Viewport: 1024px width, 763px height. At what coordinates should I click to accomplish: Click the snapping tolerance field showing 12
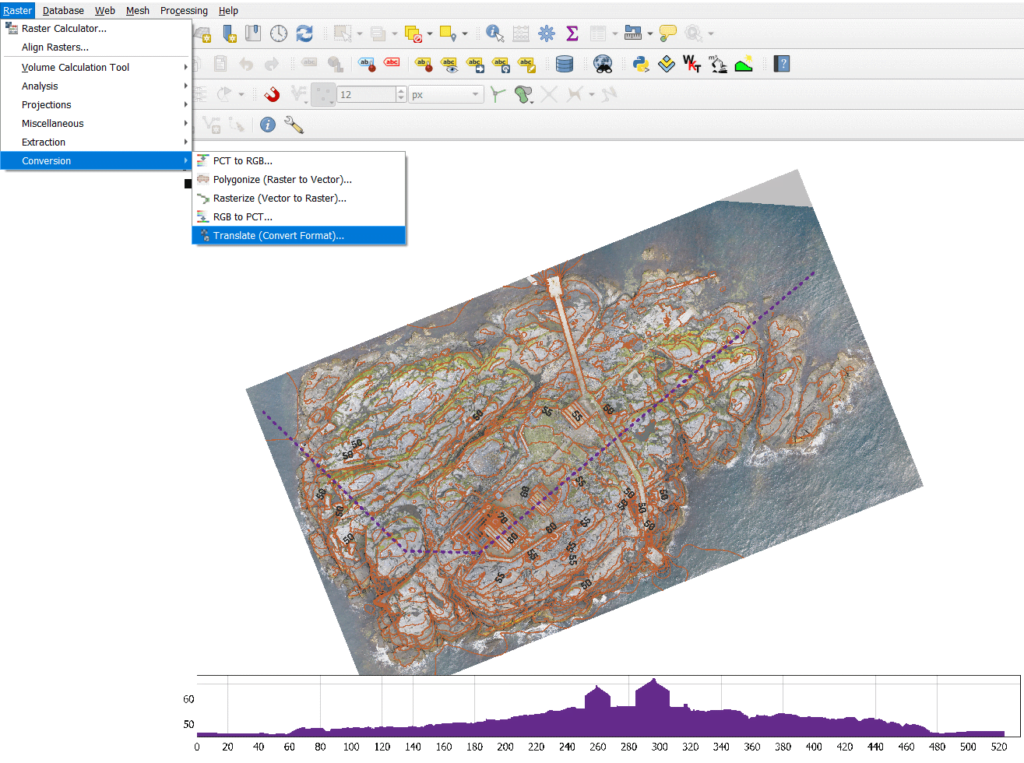365,95
